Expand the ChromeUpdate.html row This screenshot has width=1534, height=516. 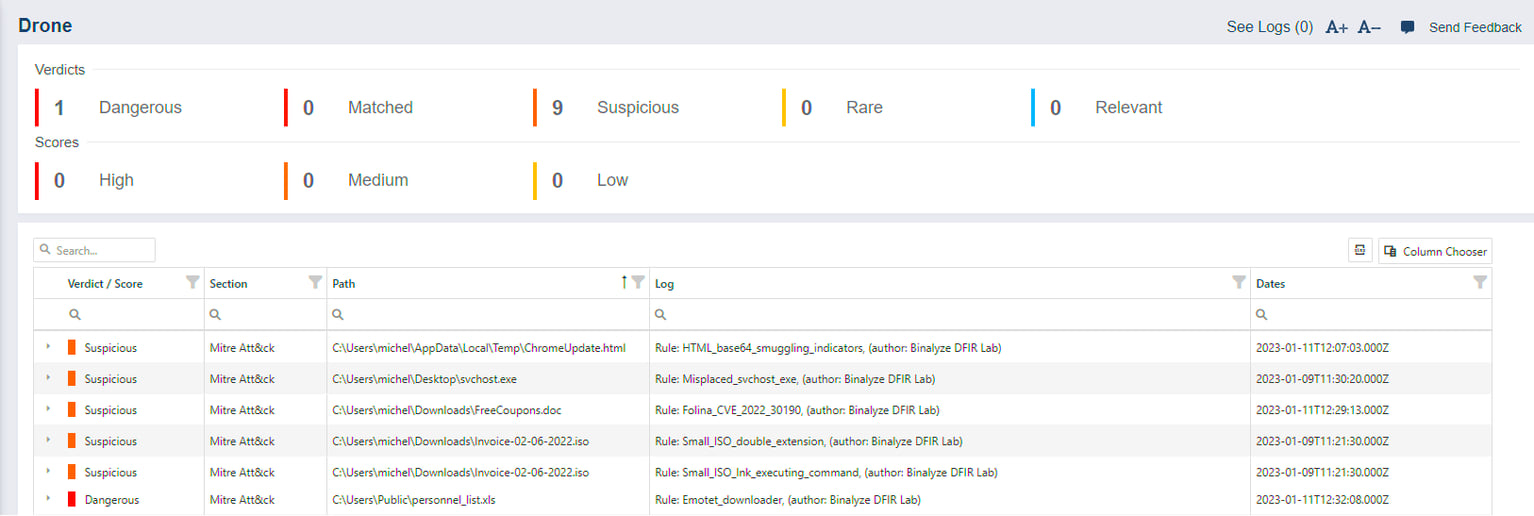pyautogui.click(x=47, y=347)
